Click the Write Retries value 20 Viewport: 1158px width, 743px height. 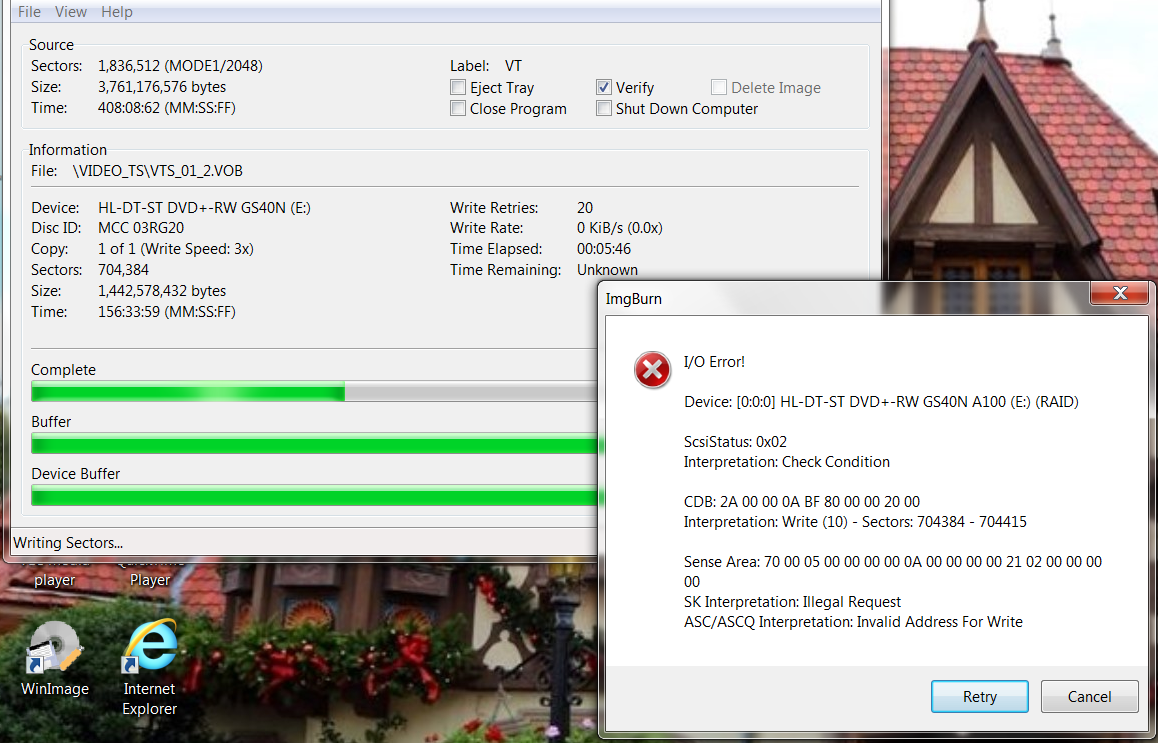click(x=585, y=208)
